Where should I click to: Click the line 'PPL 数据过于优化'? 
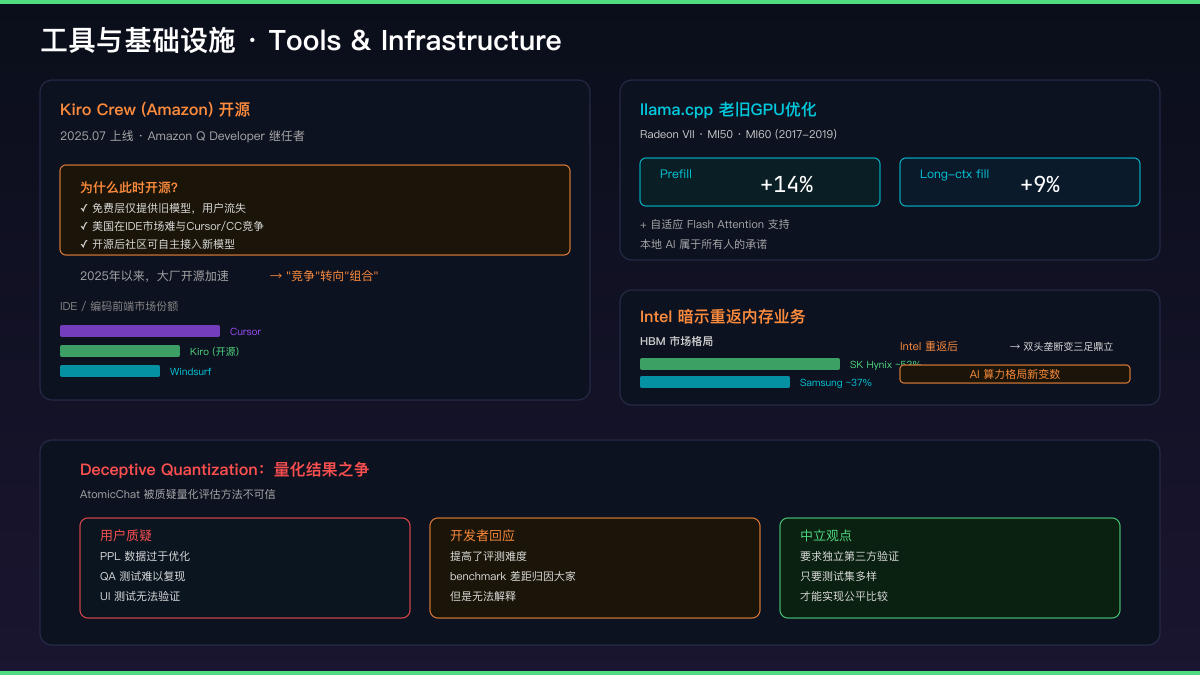pyautogui.click(x=145, y=556)
